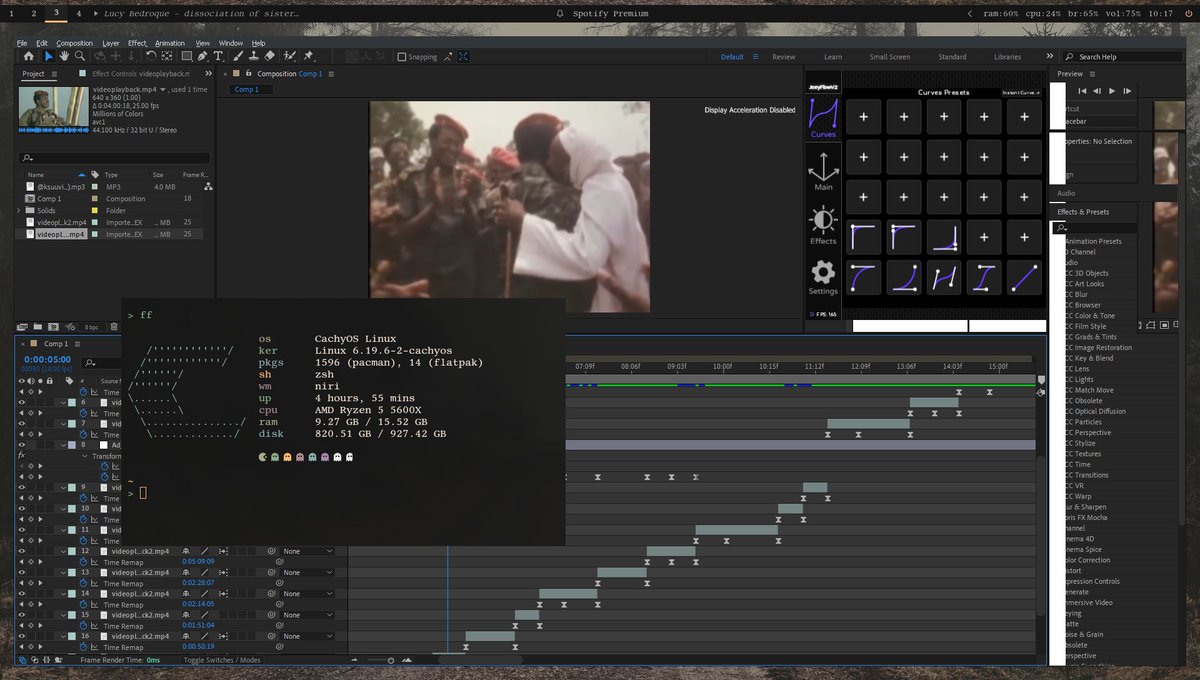Hide layer 14 using its eye icon
1200x680 pixels.
click(22, 594)
